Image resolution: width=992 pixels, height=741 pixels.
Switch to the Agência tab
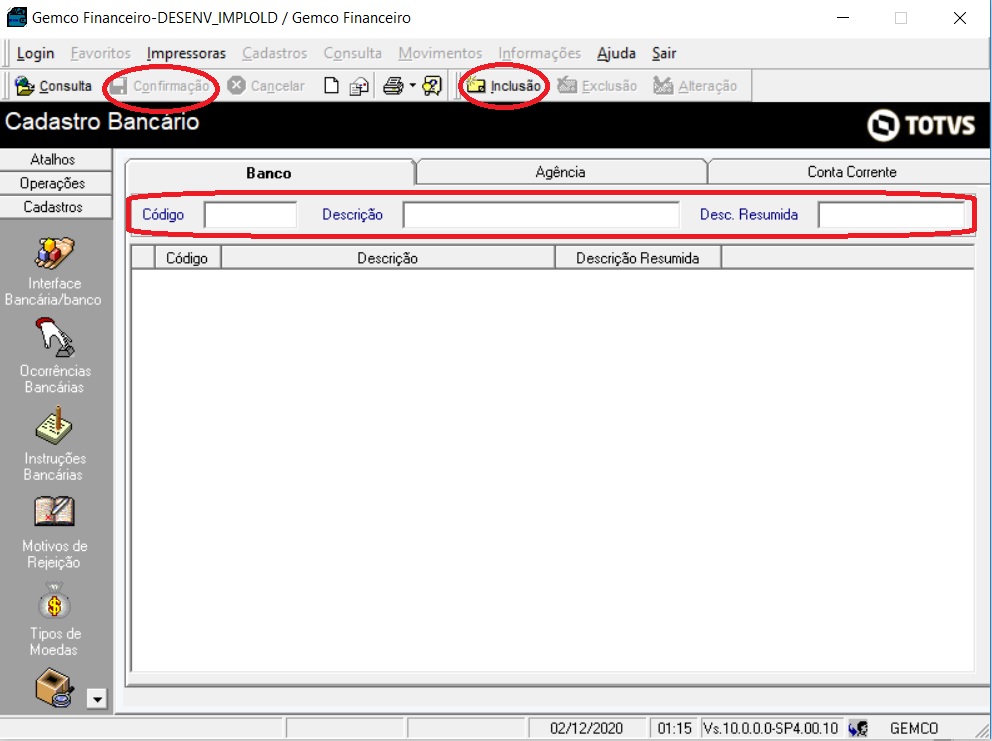[561, 171]
